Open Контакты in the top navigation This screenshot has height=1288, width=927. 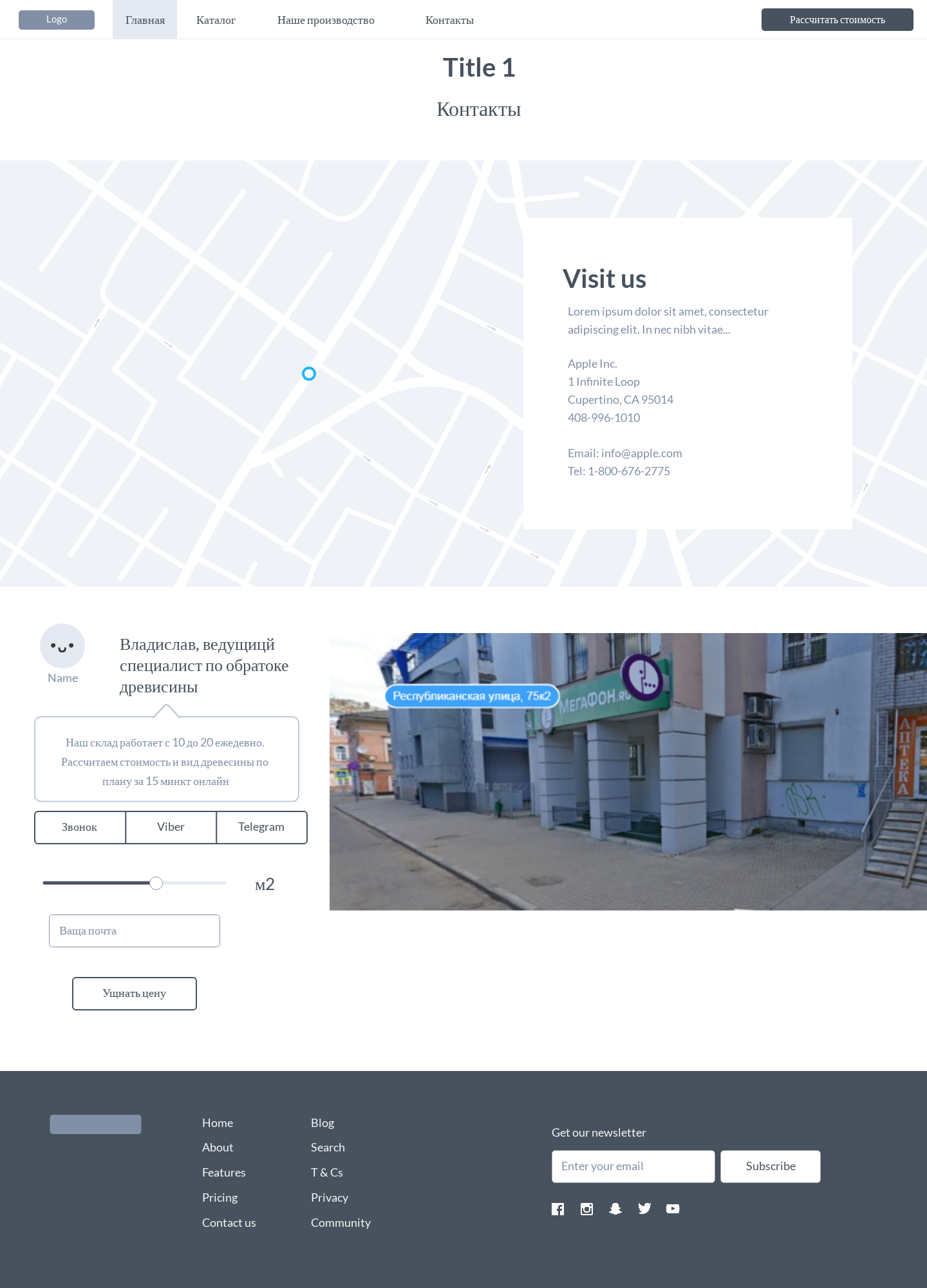pos(449,20)
